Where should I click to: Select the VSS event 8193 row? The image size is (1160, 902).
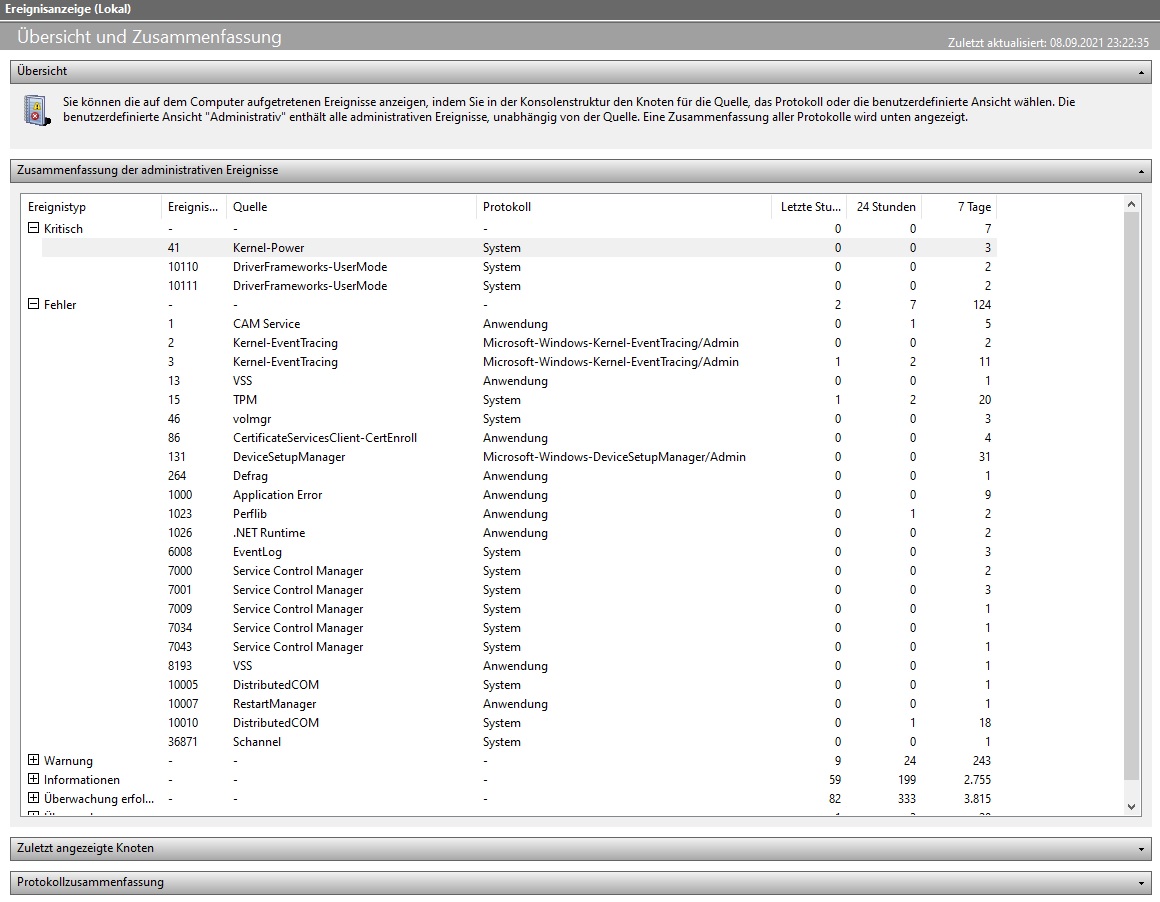click(x=519, y=666)
